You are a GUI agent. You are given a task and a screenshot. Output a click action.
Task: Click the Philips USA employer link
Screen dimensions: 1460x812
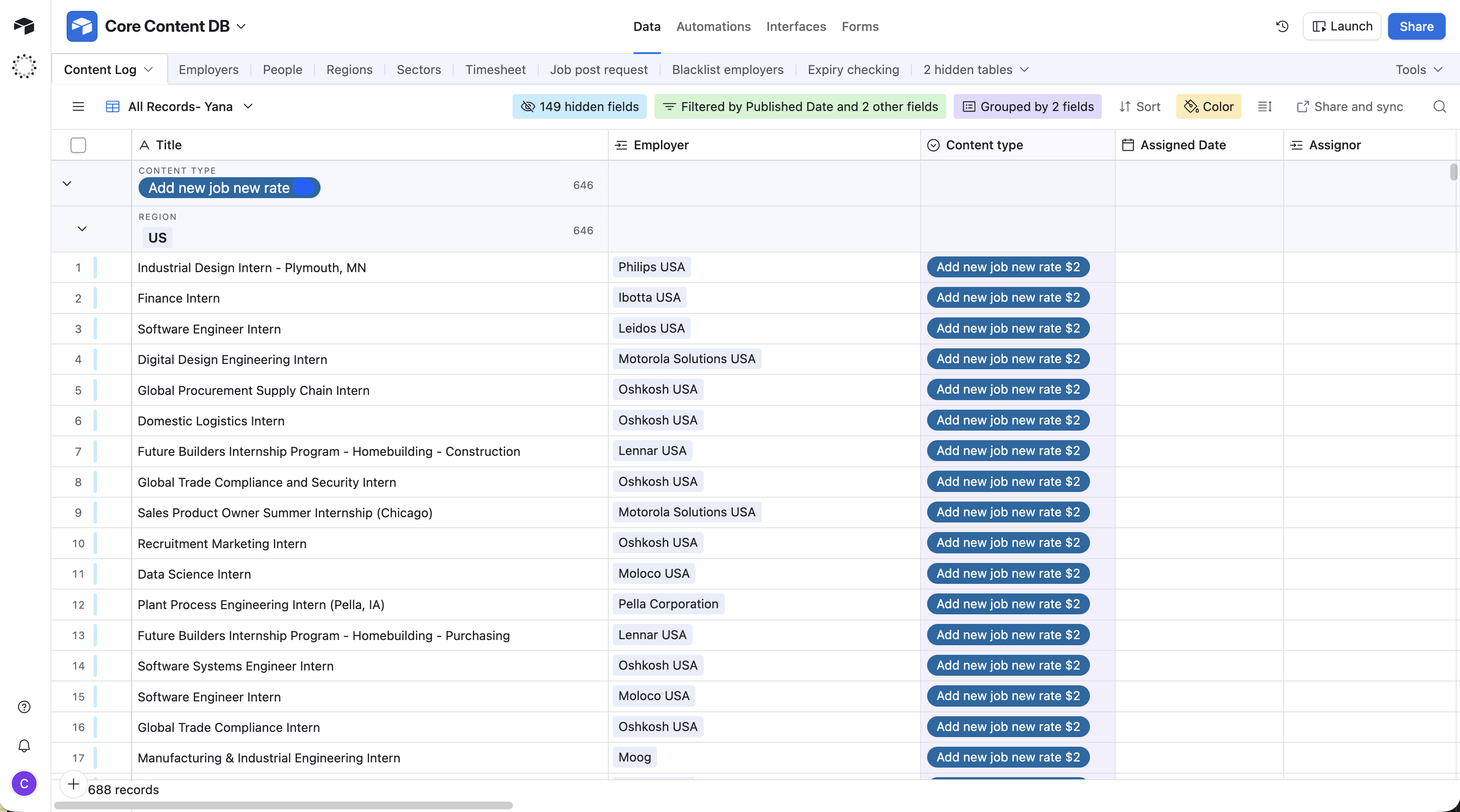pyautogui.click(x=651, y=267)
